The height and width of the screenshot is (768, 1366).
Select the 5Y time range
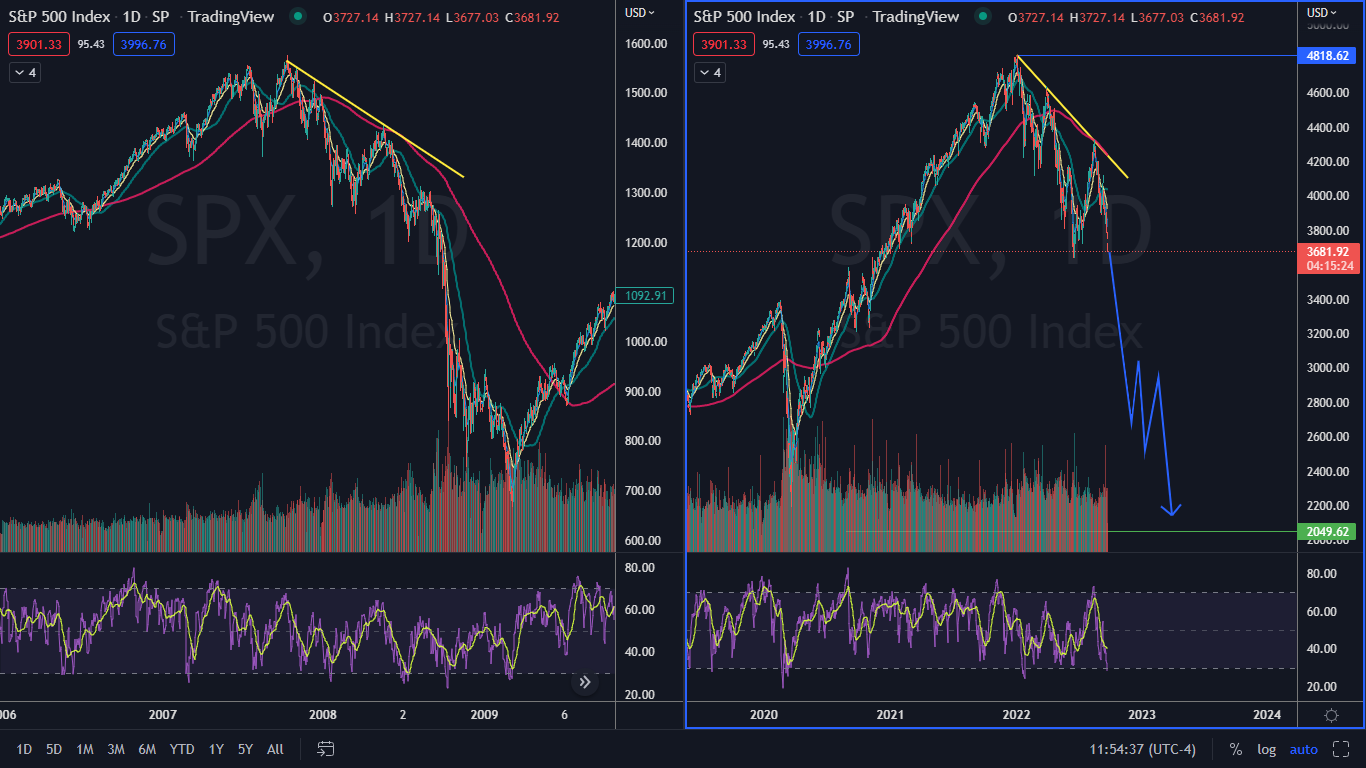tap(245, 749)
